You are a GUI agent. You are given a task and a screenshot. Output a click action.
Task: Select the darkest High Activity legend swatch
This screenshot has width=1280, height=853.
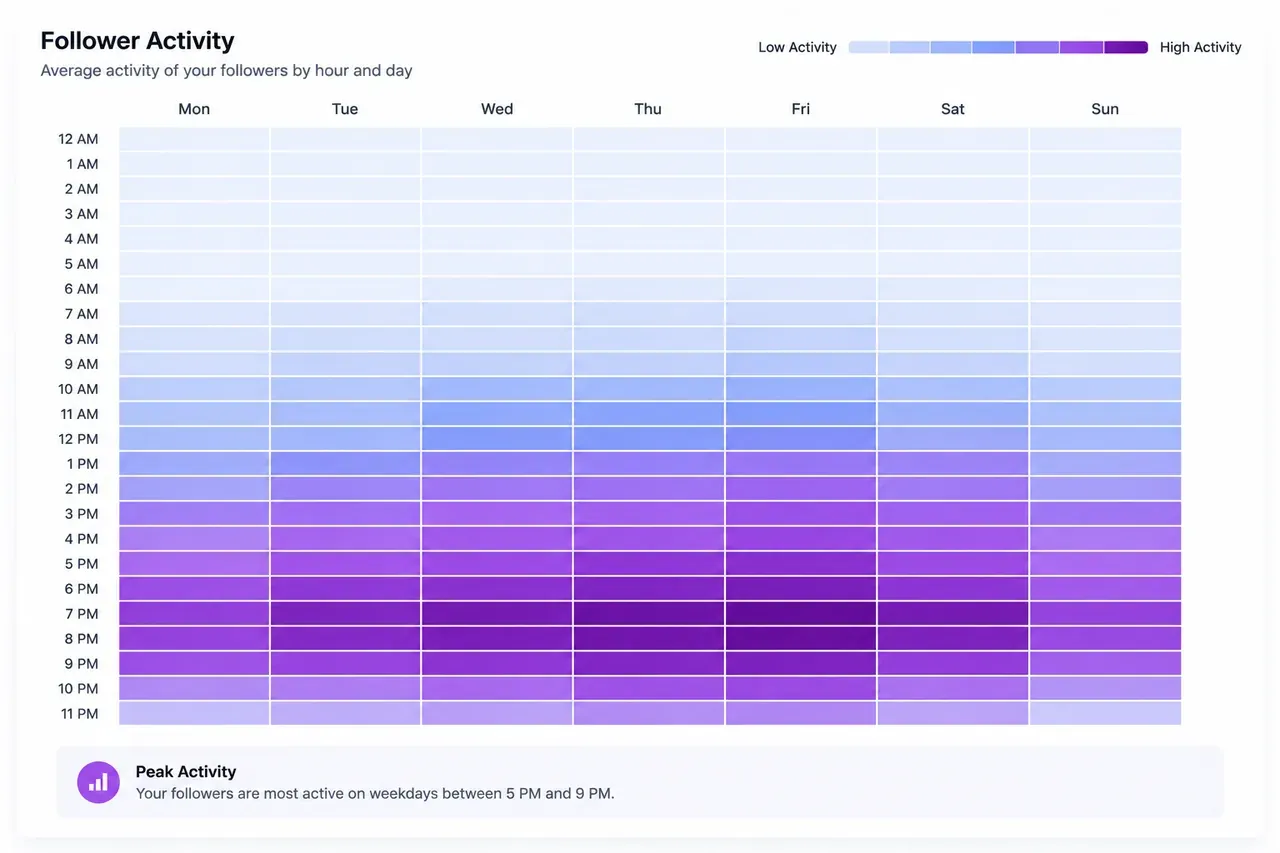(x=1126, y=47)
